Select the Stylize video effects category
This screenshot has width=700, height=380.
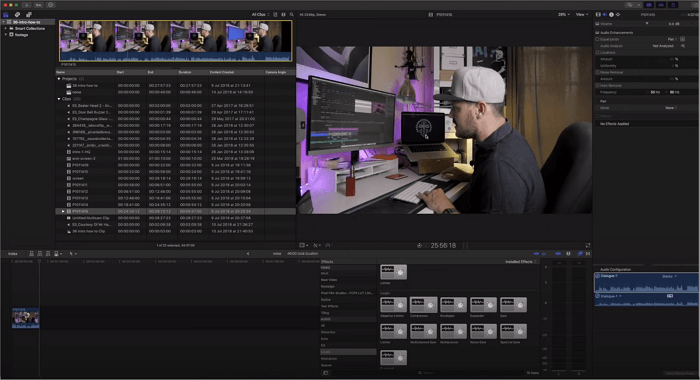(x=348, y=300)
